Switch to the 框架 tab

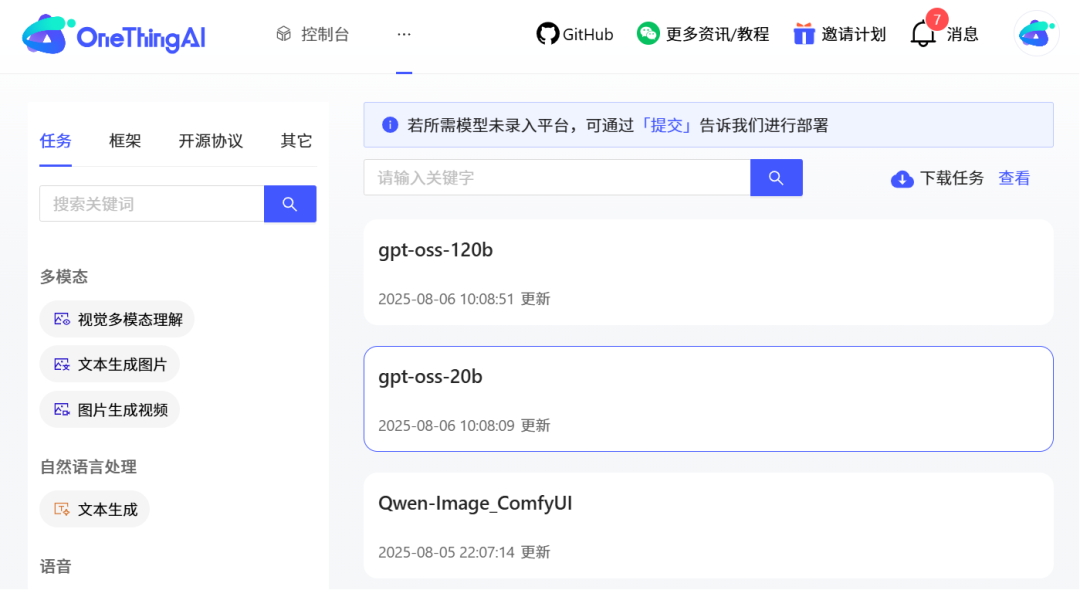pyautogui.click(x=125, y=141)
